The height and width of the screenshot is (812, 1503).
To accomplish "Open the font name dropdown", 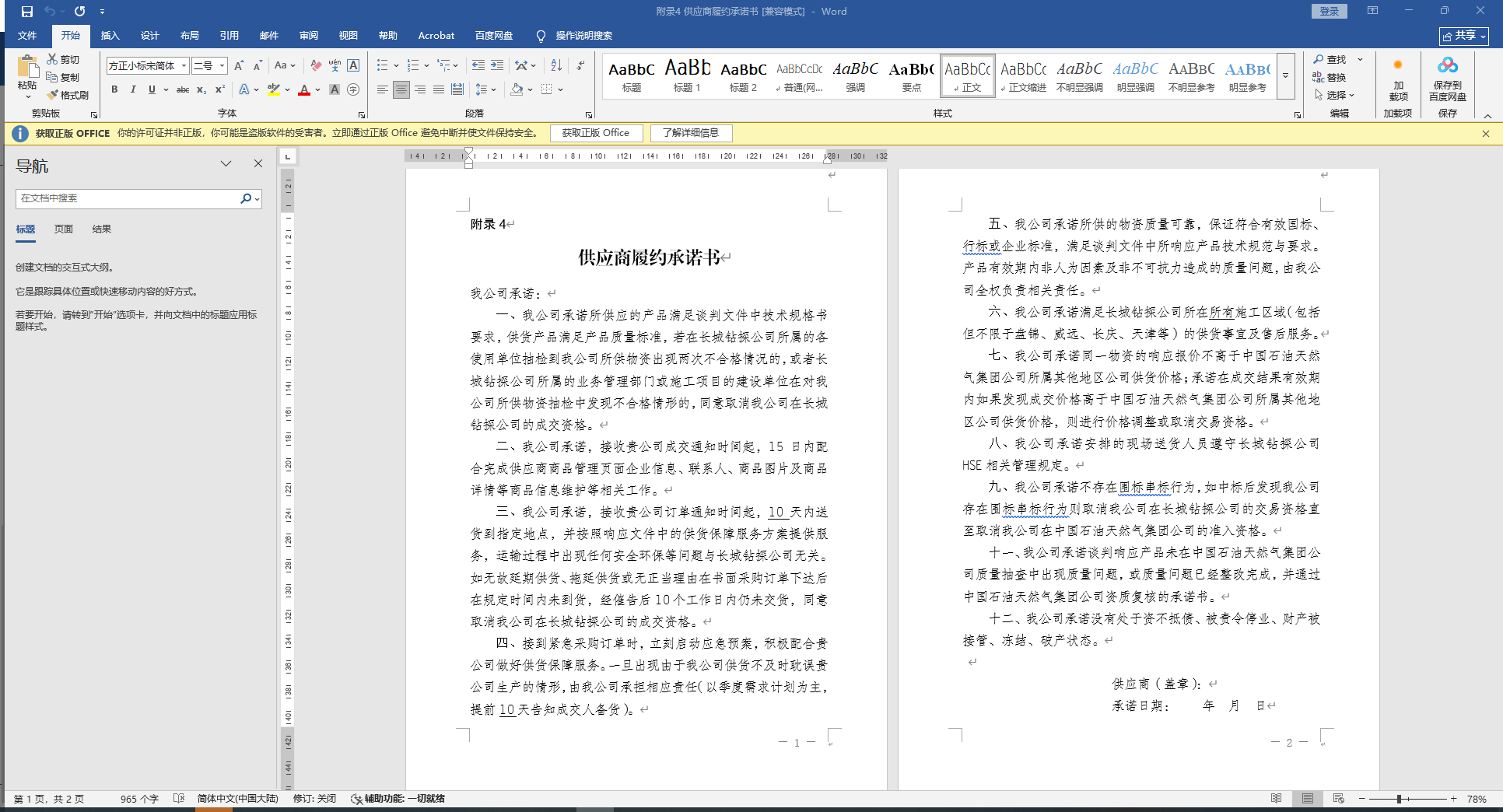I will 184,66.
